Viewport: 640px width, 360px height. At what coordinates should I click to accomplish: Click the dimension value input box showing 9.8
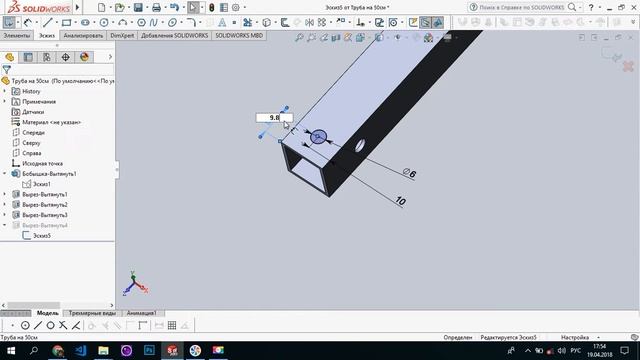tap(274, 118)
